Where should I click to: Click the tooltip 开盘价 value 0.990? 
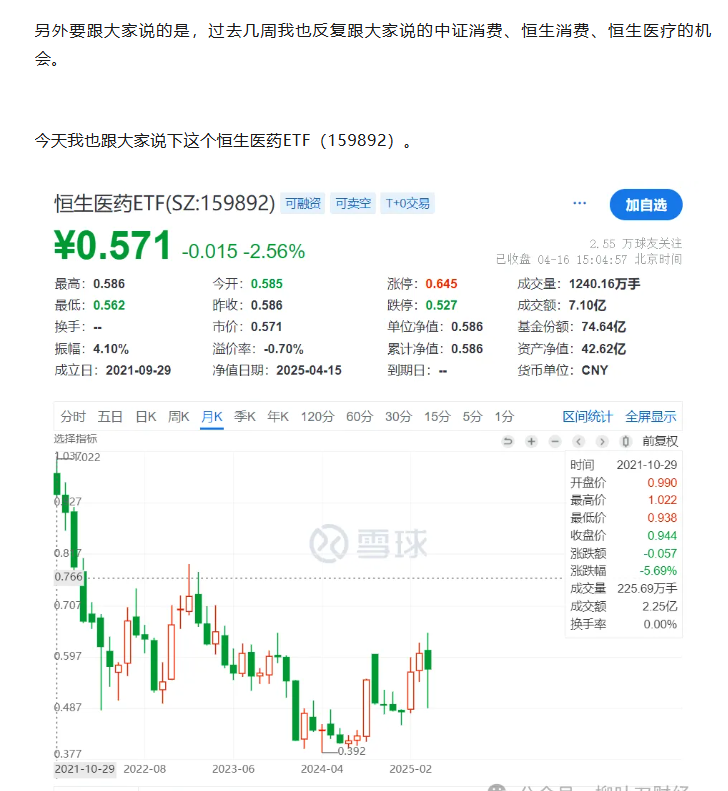click(662, 483)
